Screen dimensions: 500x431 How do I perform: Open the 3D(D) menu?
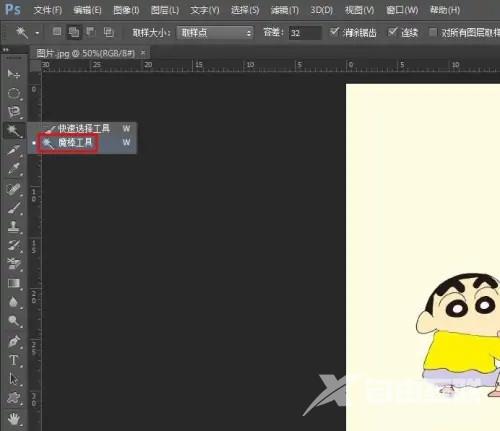[x=321, y=10]
